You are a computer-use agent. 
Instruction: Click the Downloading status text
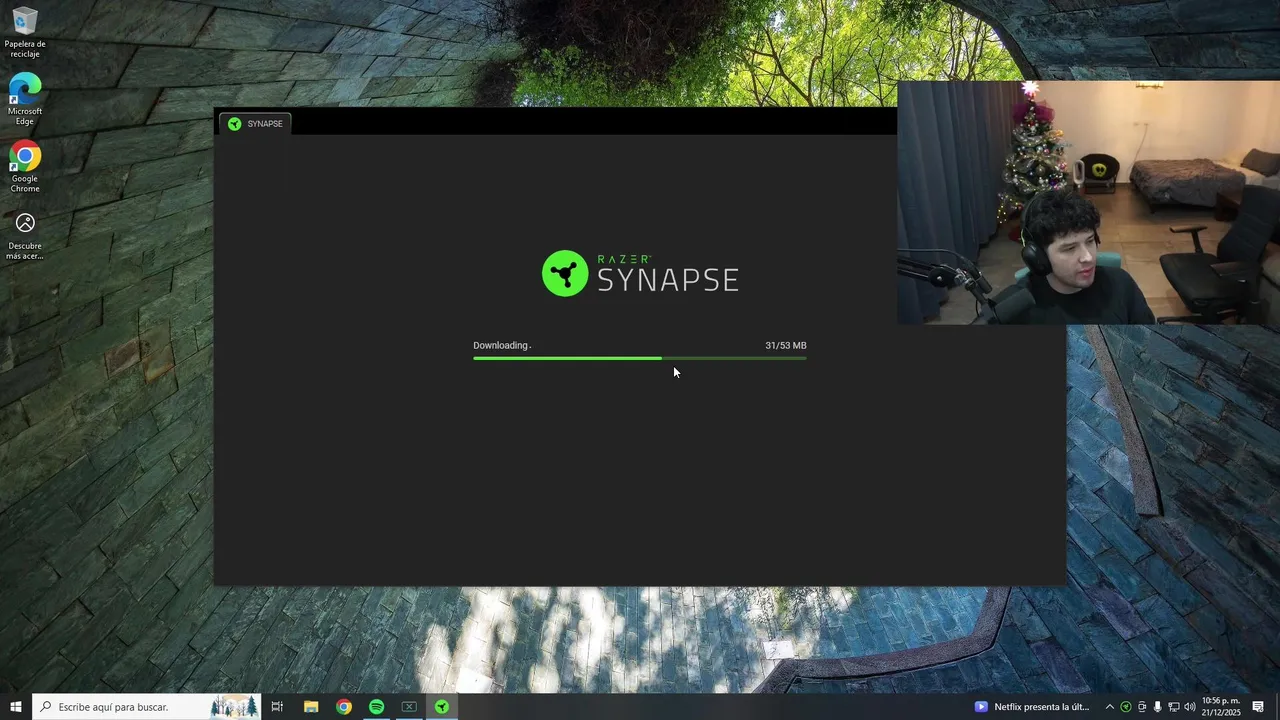501,345
